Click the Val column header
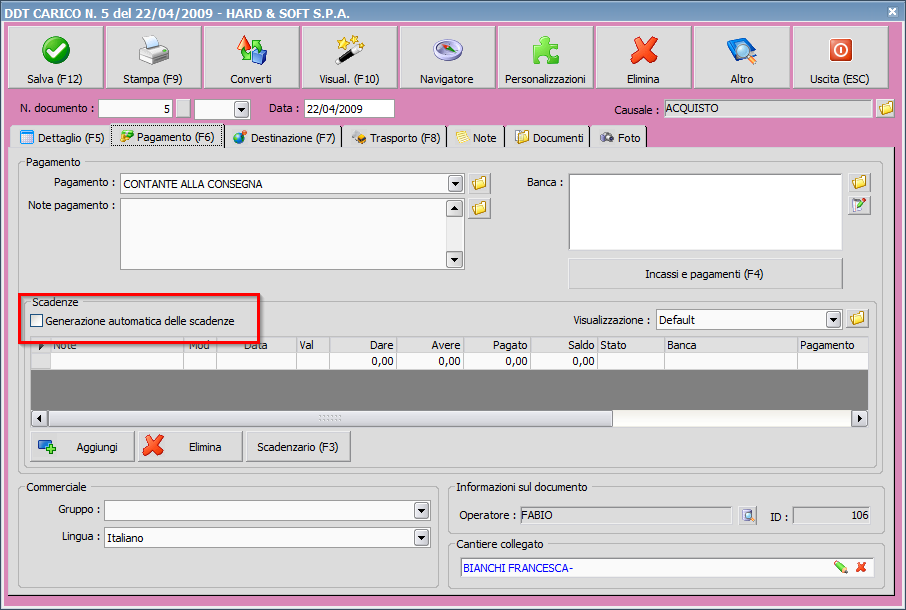Viewport: 906px width, 610px height. pyautogui.click(x=313, y=345)
